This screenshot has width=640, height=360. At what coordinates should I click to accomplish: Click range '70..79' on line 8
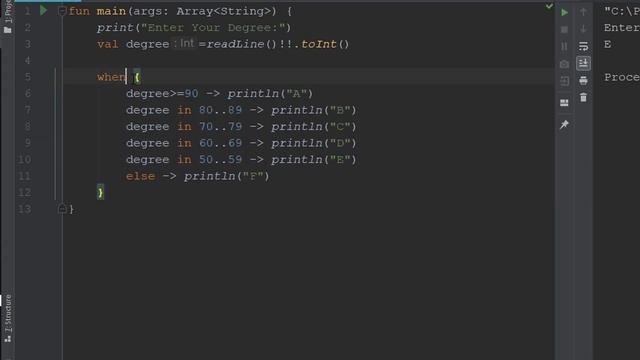[220, 127]
